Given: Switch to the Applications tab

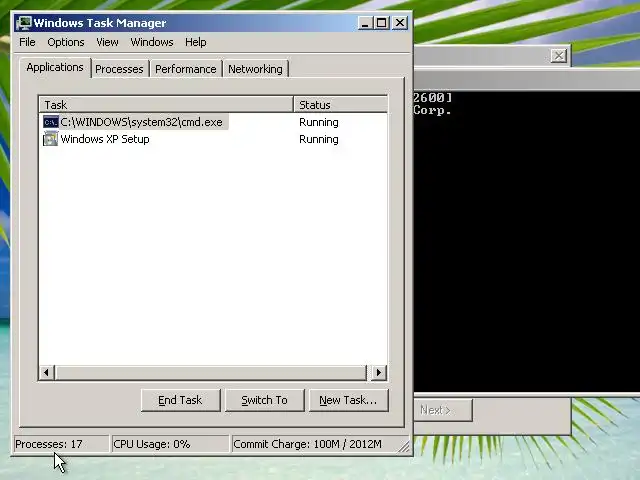Looking at the screenshot, I should [x=55, y=67].
